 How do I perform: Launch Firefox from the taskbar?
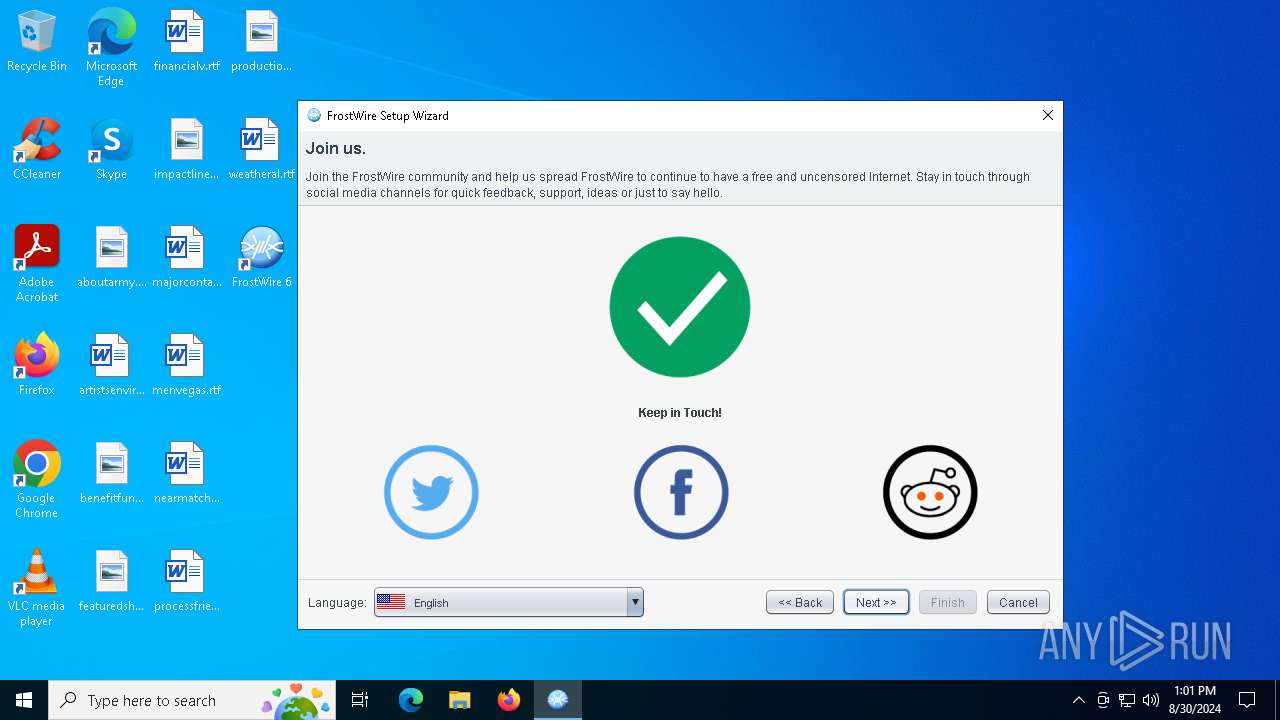pyautogui.click(x=509, y=700)
